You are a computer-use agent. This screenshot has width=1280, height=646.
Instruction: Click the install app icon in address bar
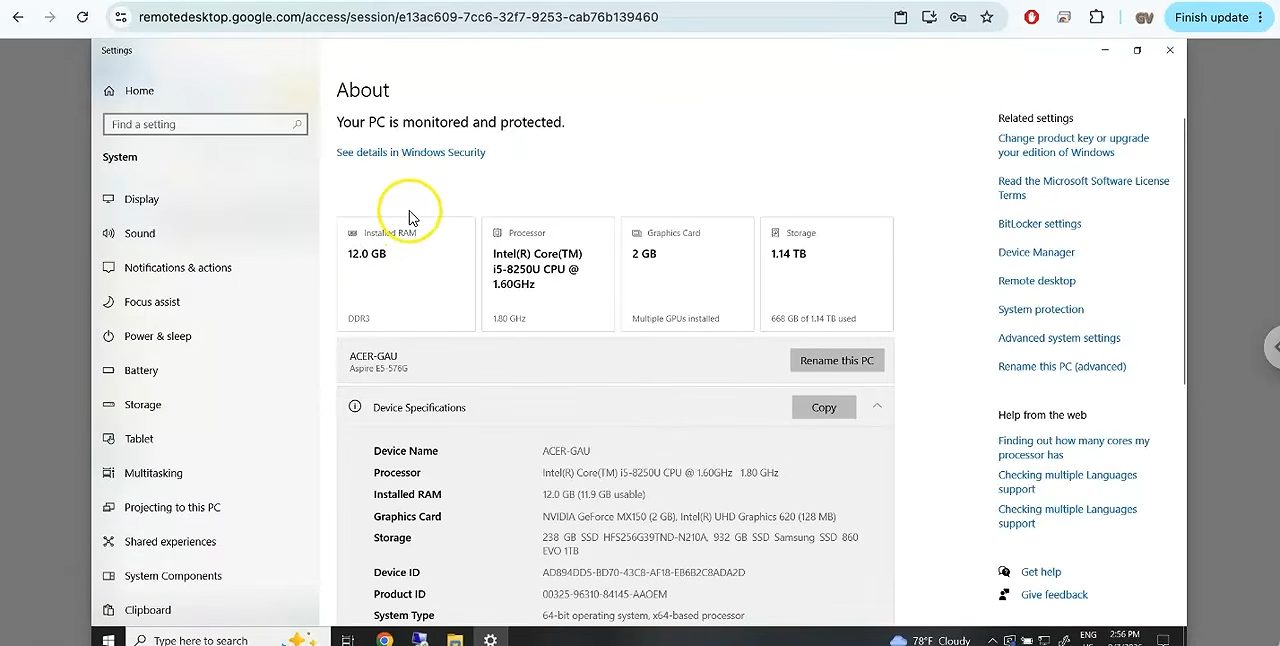tap(929, 17)
